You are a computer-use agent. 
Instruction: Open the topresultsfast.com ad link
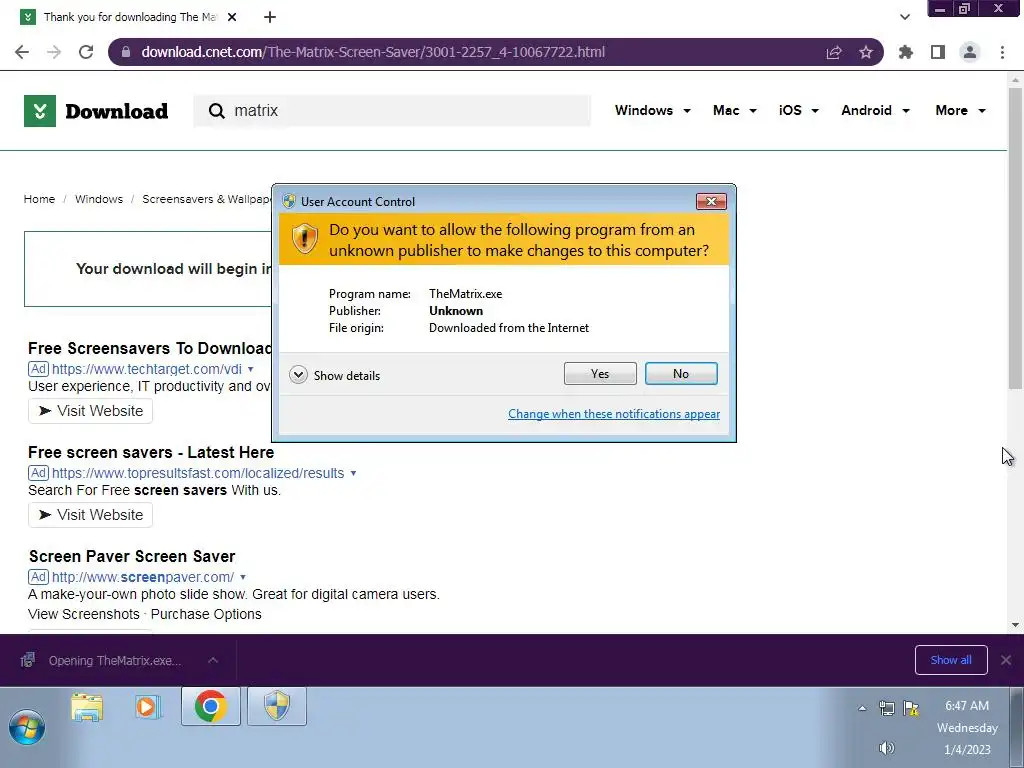coord(198,473)
